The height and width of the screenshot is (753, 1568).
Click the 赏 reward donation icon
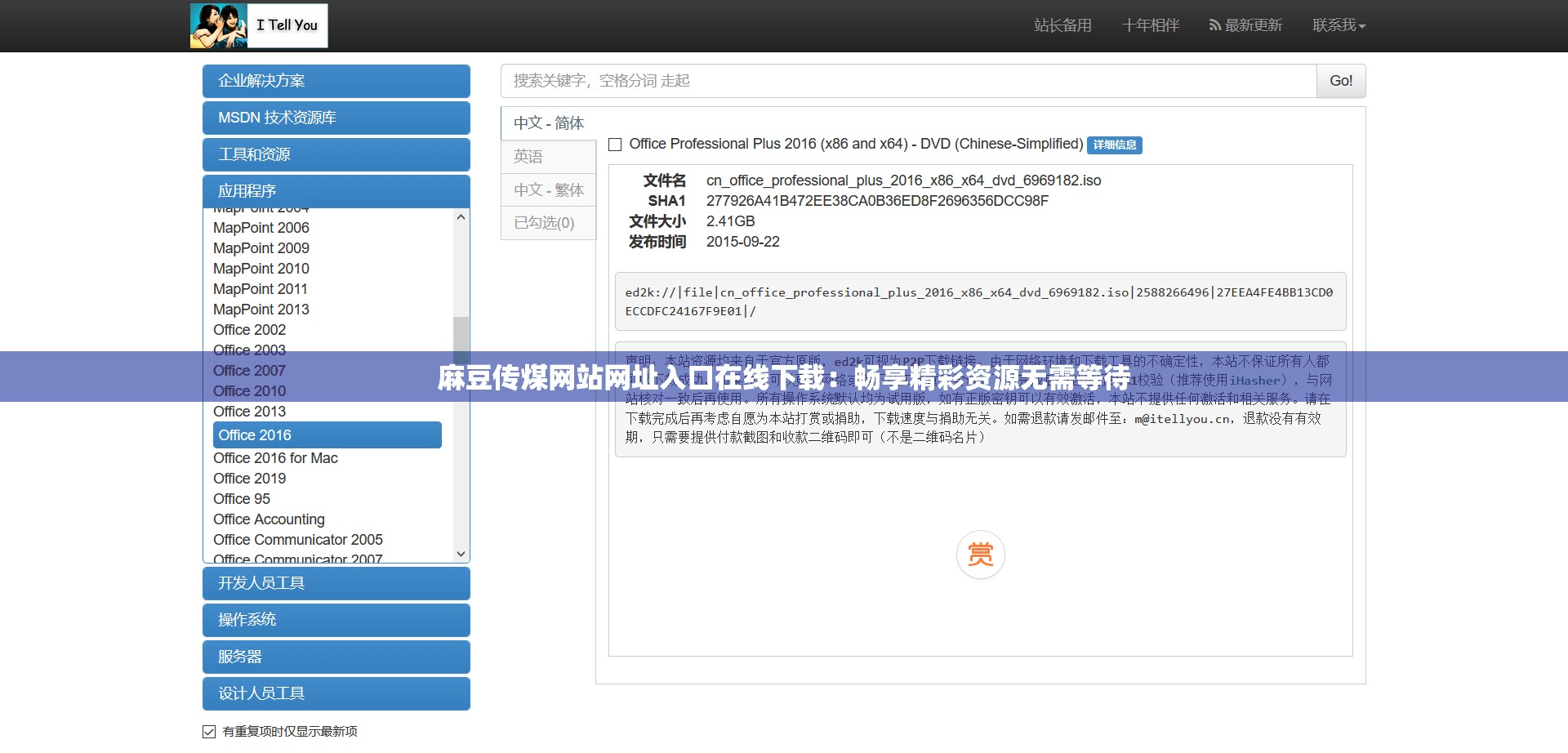tap(980, 555)
